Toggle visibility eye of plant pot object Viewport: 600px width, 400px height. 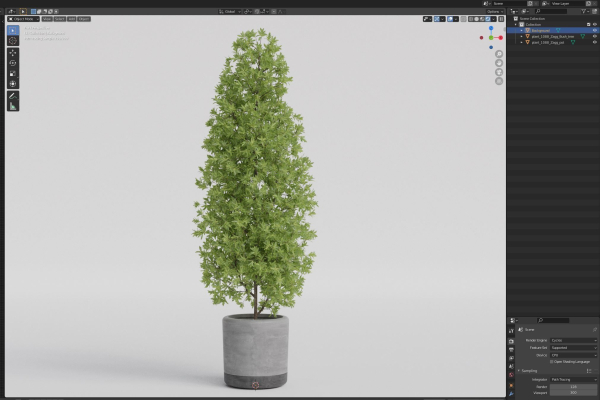(x=595, y=42)
